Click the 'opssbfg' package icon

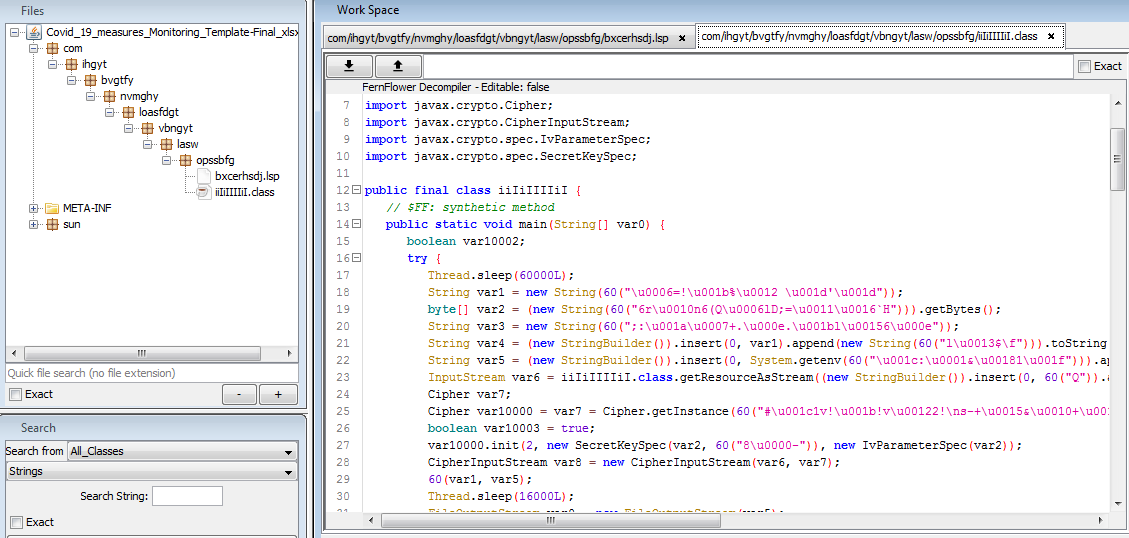[184, 160]
